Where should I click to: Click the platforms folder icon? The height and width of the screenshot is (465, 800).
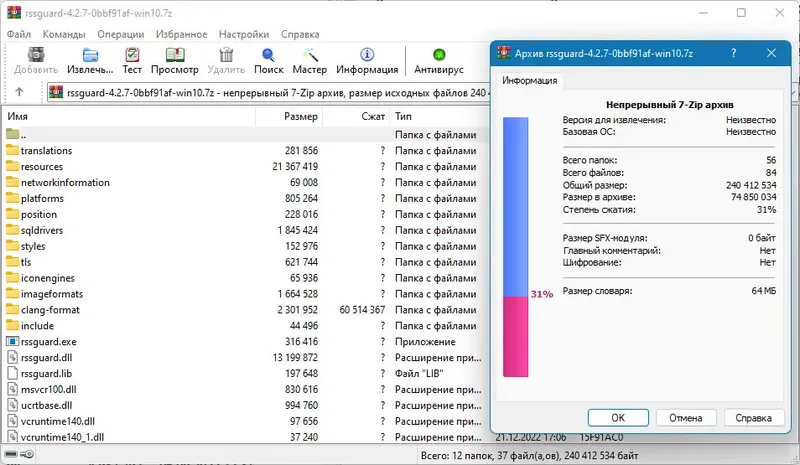pyautogui.click(x=12, y=198)
